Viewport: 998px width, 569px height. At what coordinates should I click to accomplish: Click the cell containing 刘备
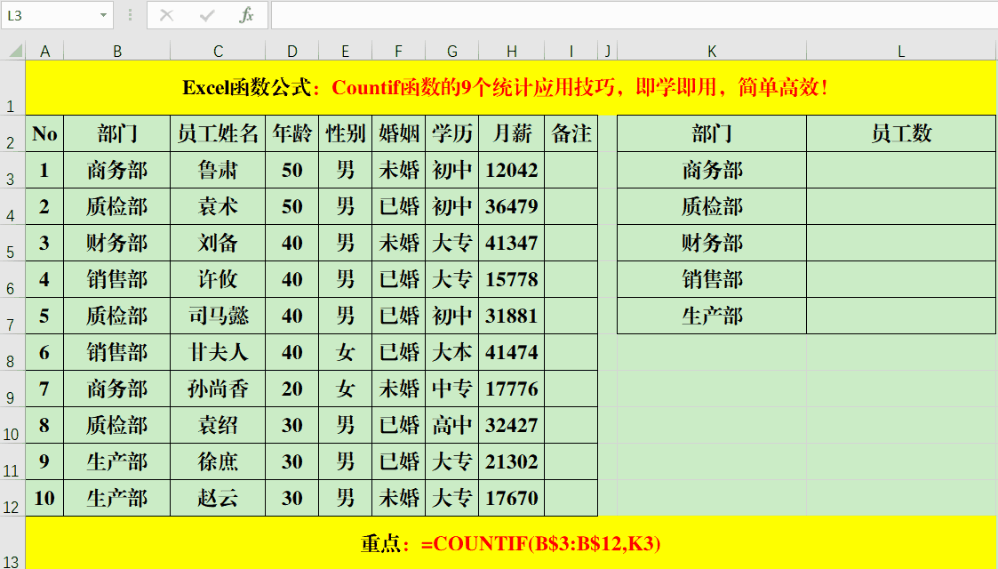pyautogui.click(x=218, y=243)
